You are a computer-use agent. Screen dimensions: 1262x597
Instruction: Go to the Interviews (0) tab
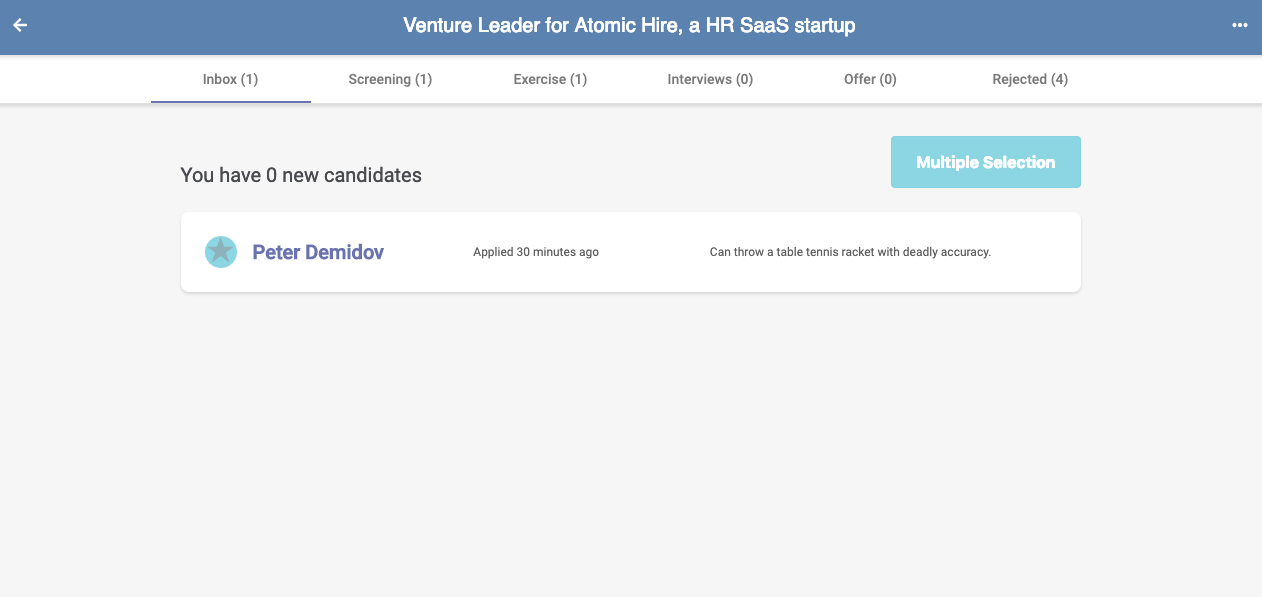click(x=710, y=79)
